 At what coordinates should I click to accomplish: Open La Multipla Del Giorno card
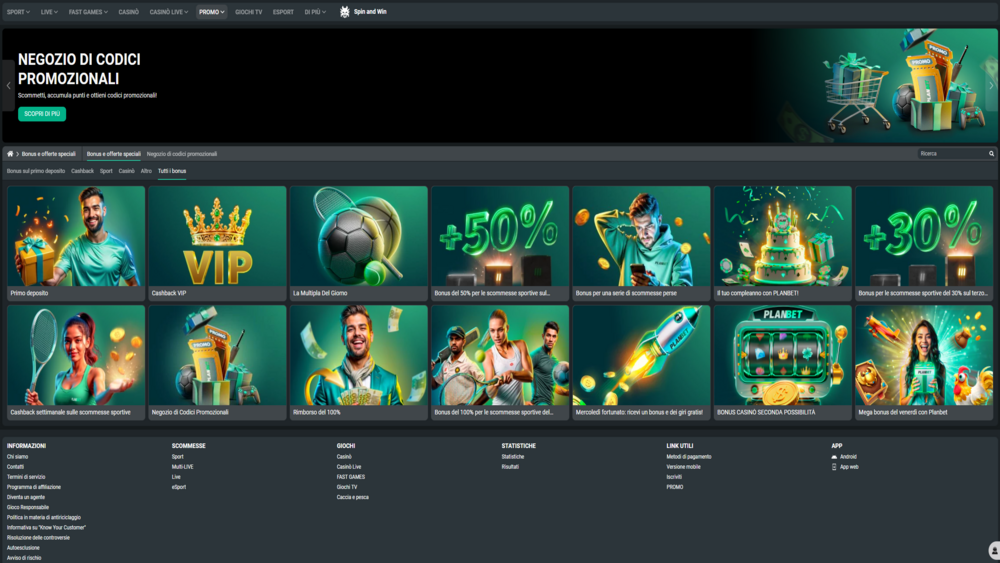pyautogui.click(x=358, y=243)
